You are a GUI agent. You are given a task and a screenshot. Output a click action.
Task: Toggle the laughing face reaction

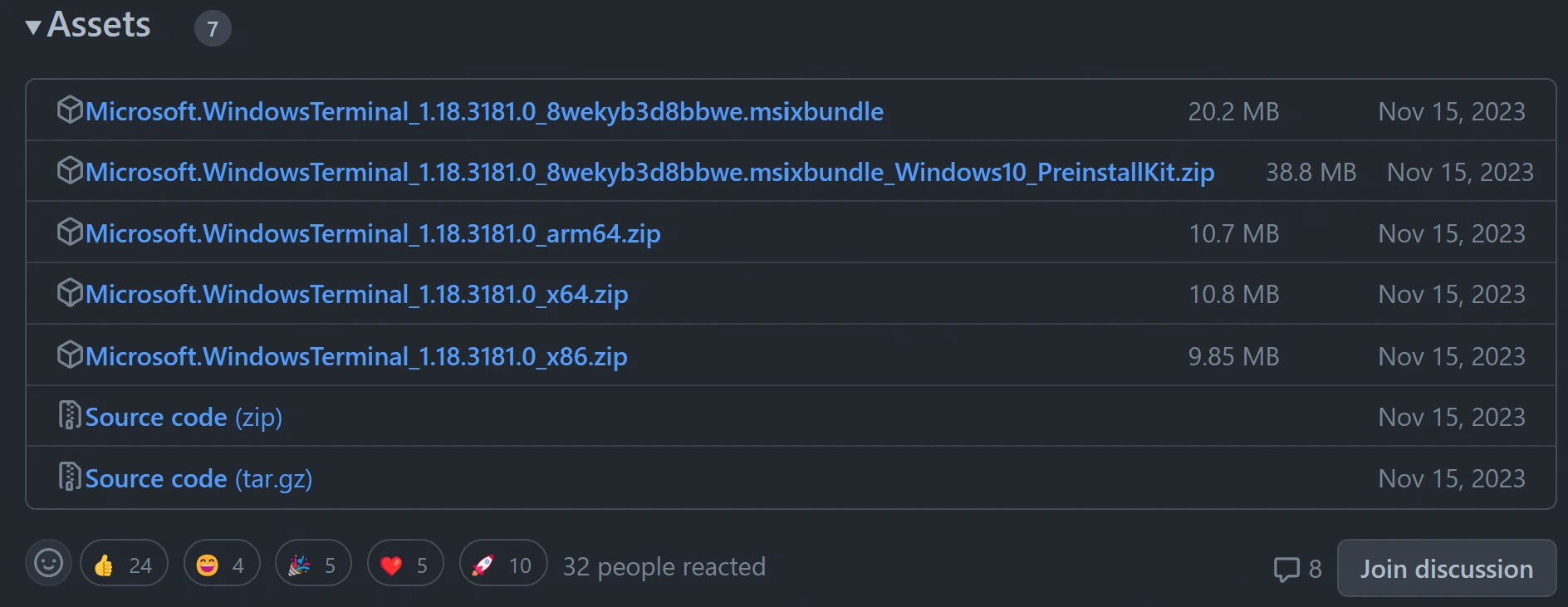(221, 565)
